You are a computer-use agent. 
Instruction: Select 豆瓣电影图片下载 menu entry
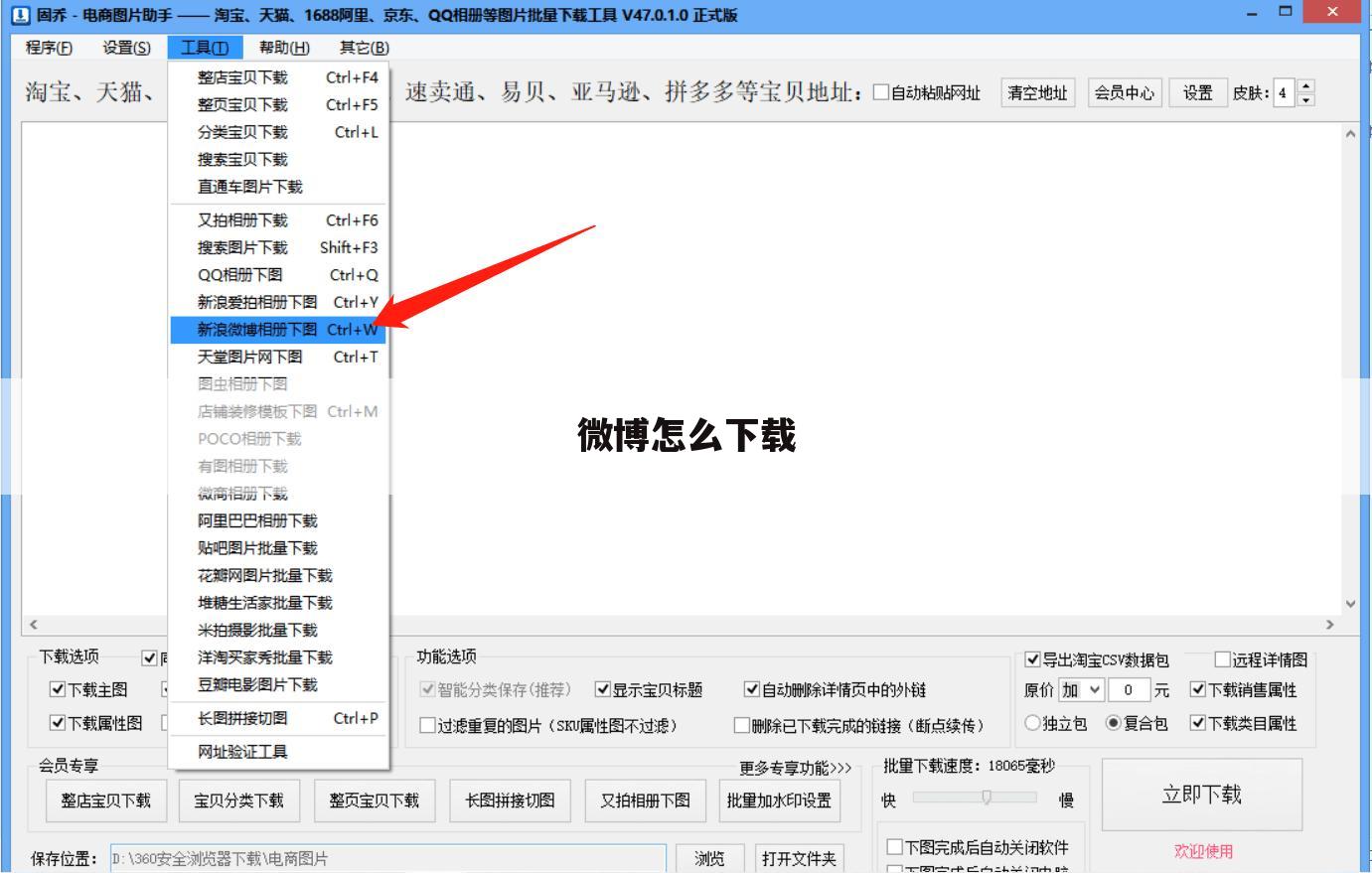pyautogui.click(x=278, y=684)
